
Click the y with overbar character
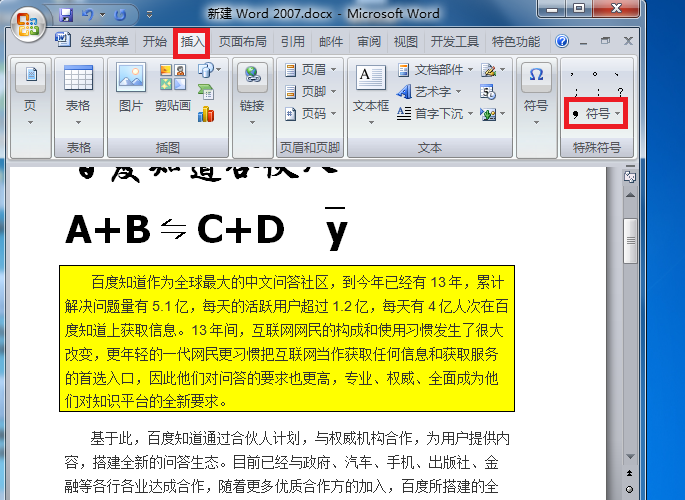[336, 228]
